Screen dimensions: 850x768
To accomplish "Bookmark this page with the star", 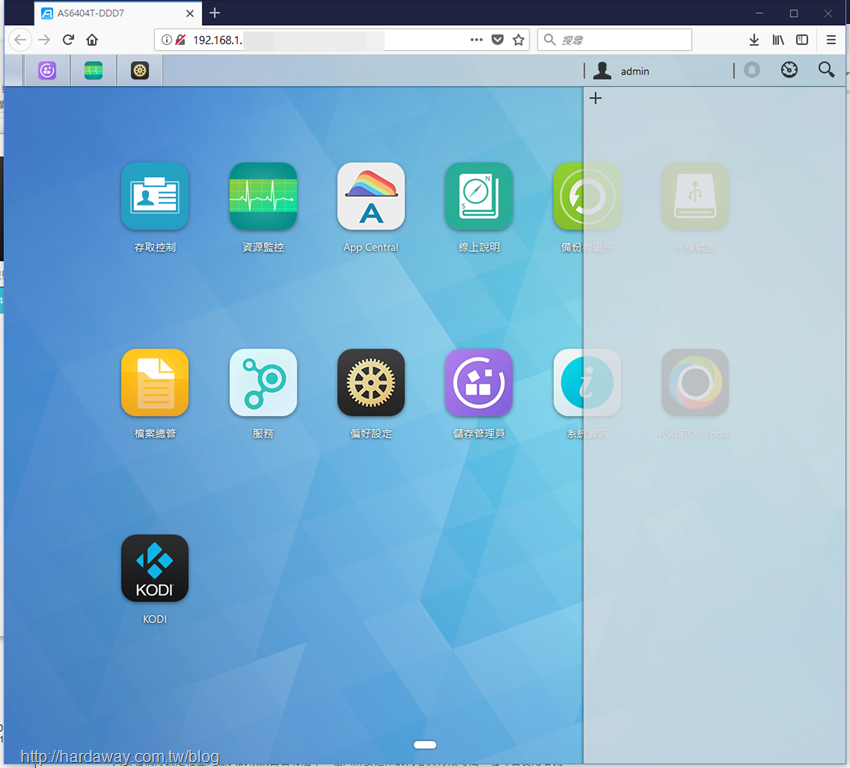I will (x=519, y=40).
